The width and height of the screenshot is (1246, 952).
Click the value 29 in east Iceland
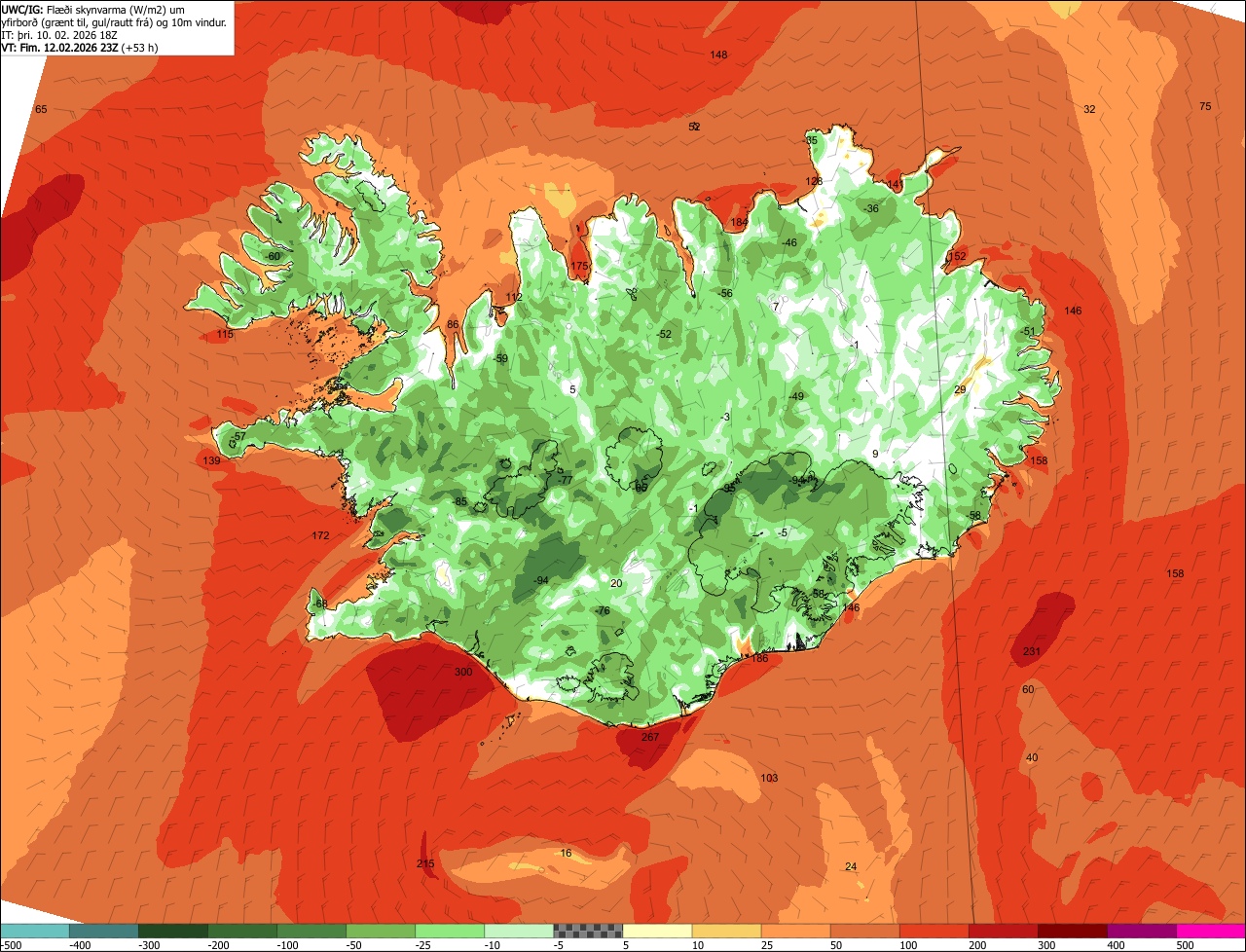tap(960, 389)
